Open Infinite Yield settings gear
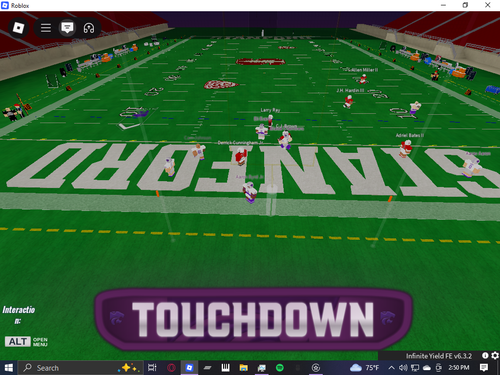Screen dimensions: 500x375 point(495,356)
